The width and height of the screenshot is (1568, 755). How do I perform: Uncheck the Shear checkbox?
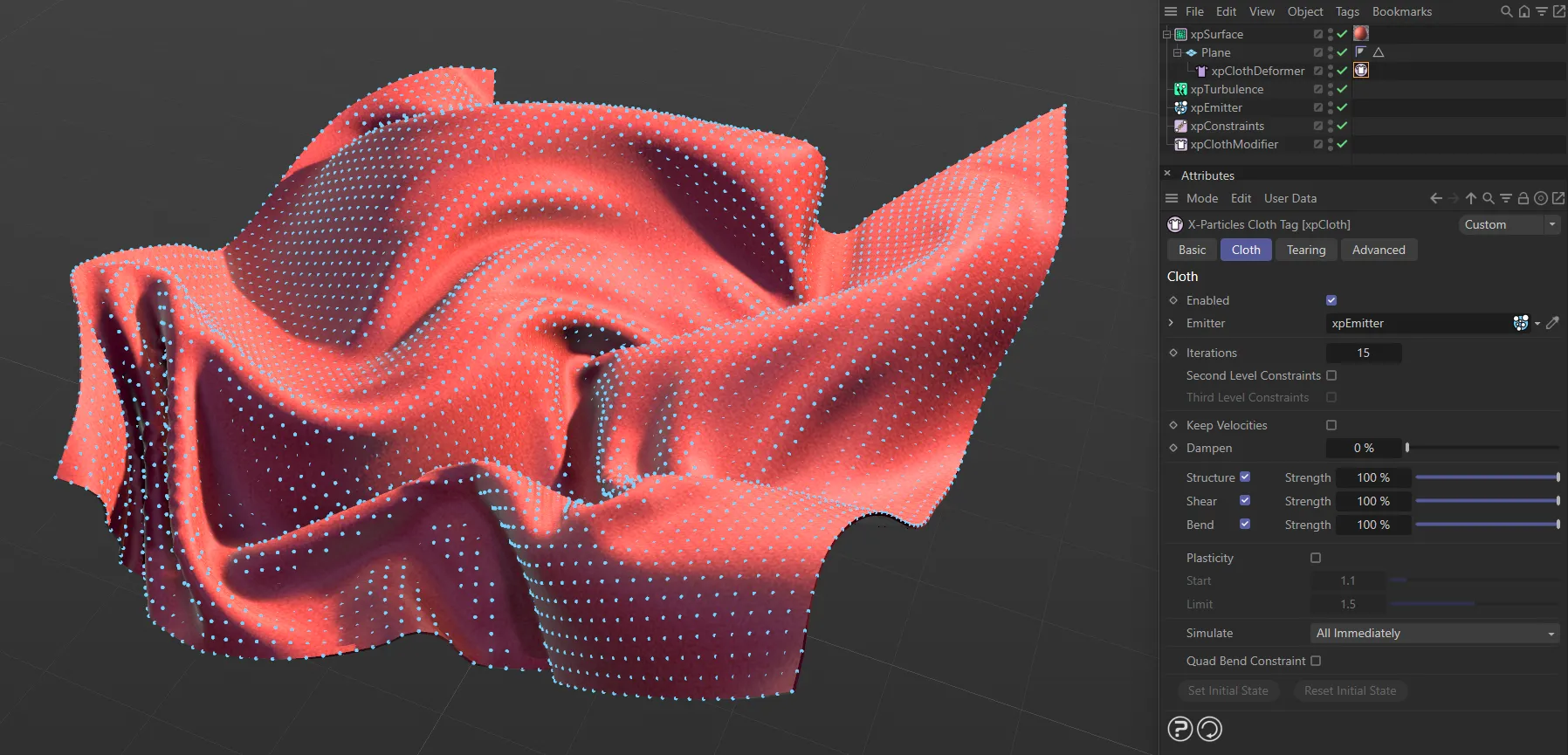click(1245, 500)
